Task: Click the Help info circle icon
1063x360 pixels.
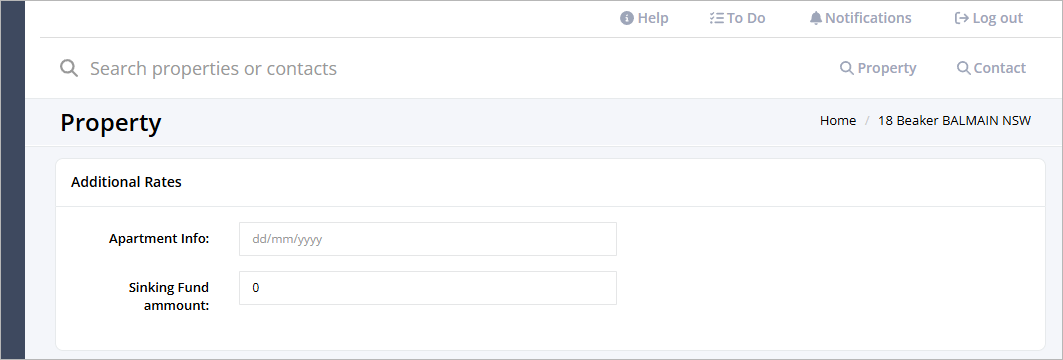Action: [626, 18]
